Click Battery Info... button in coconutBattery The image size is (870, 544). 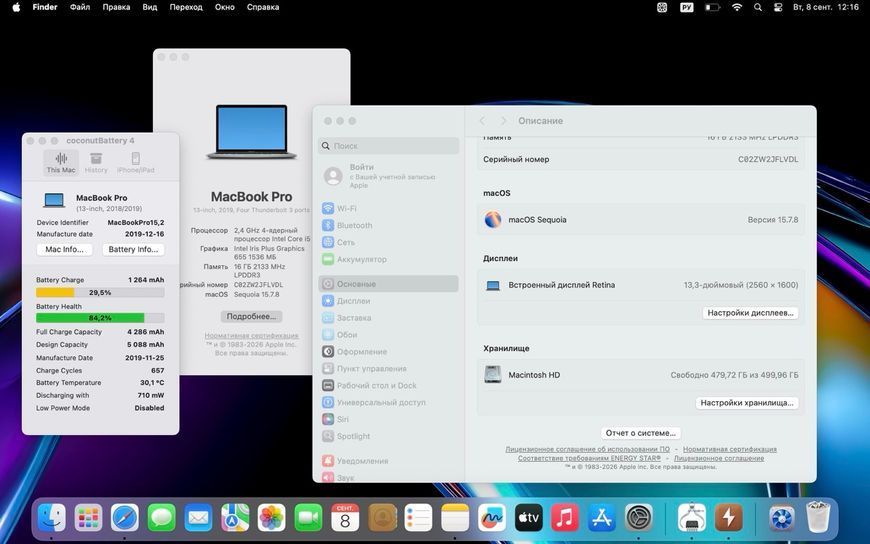click(x=133, y=249)
